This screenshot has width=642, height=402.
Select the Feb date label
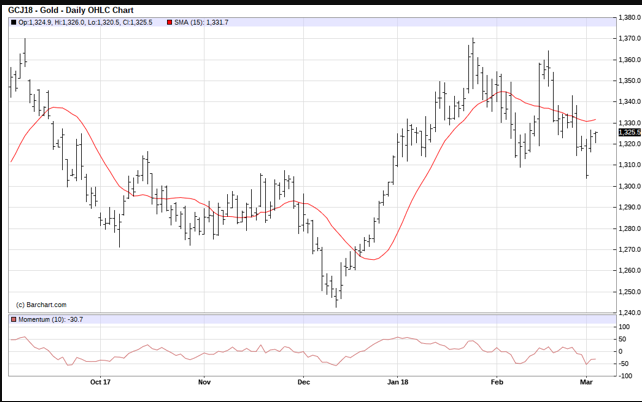[497, 381]
